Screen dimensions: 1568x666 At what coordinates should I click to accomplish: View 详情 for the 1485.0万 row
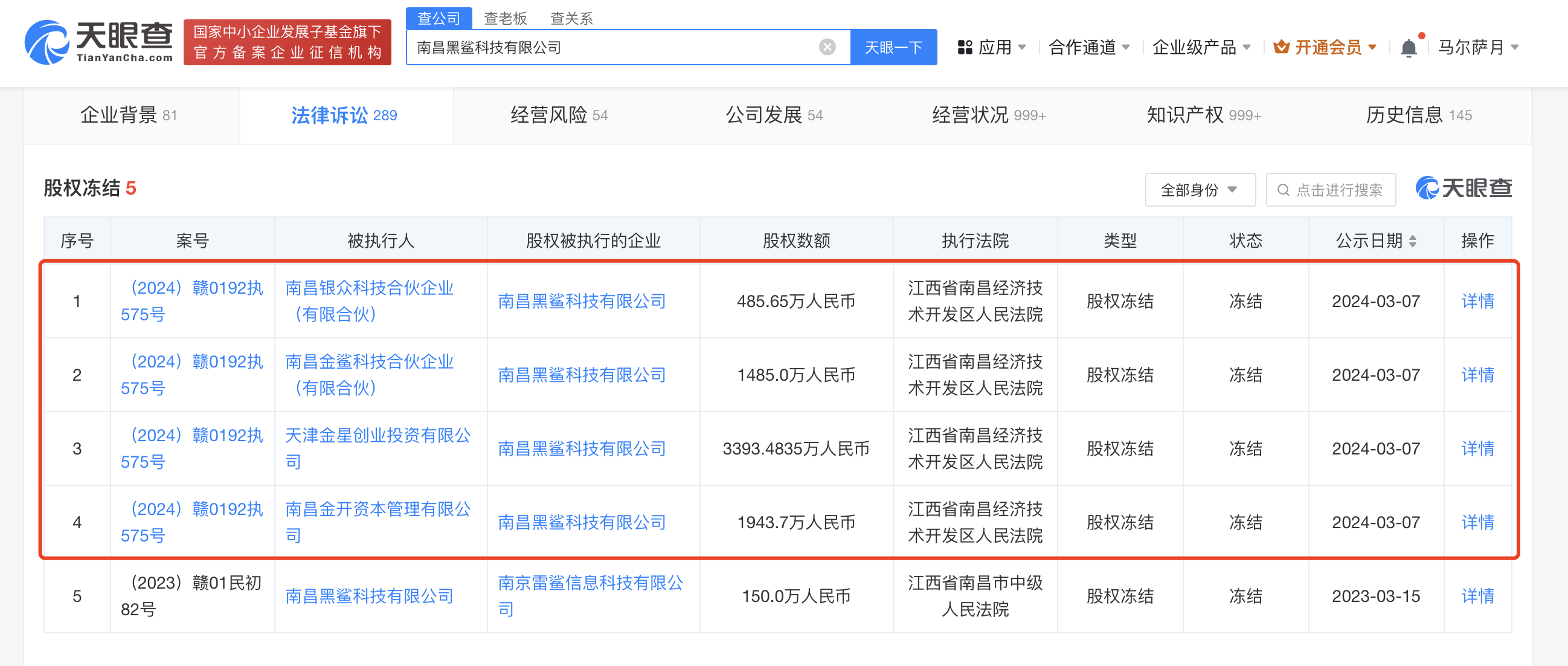[1477, 374]
